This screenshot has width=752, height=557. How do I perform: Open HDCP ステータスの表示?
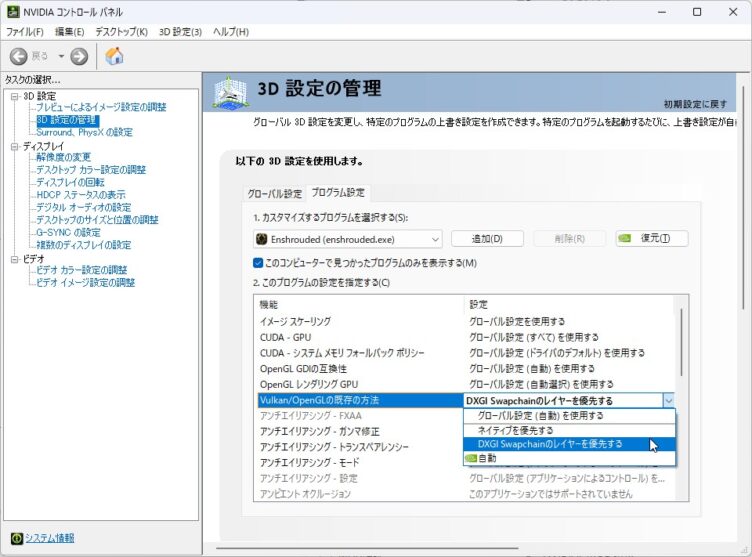[81, 195]
